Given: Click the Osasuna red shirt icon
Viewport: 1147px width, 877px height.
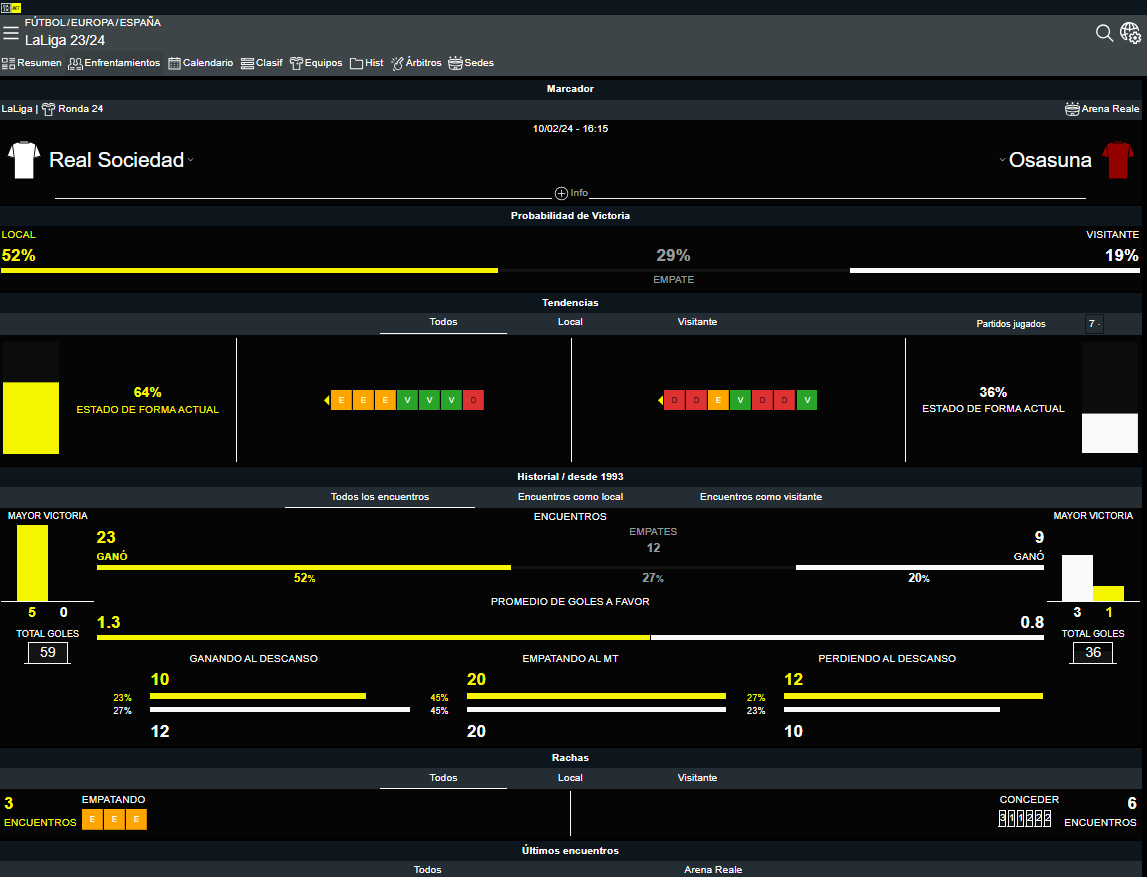Looking at the screenshot, I should 1117,160.
